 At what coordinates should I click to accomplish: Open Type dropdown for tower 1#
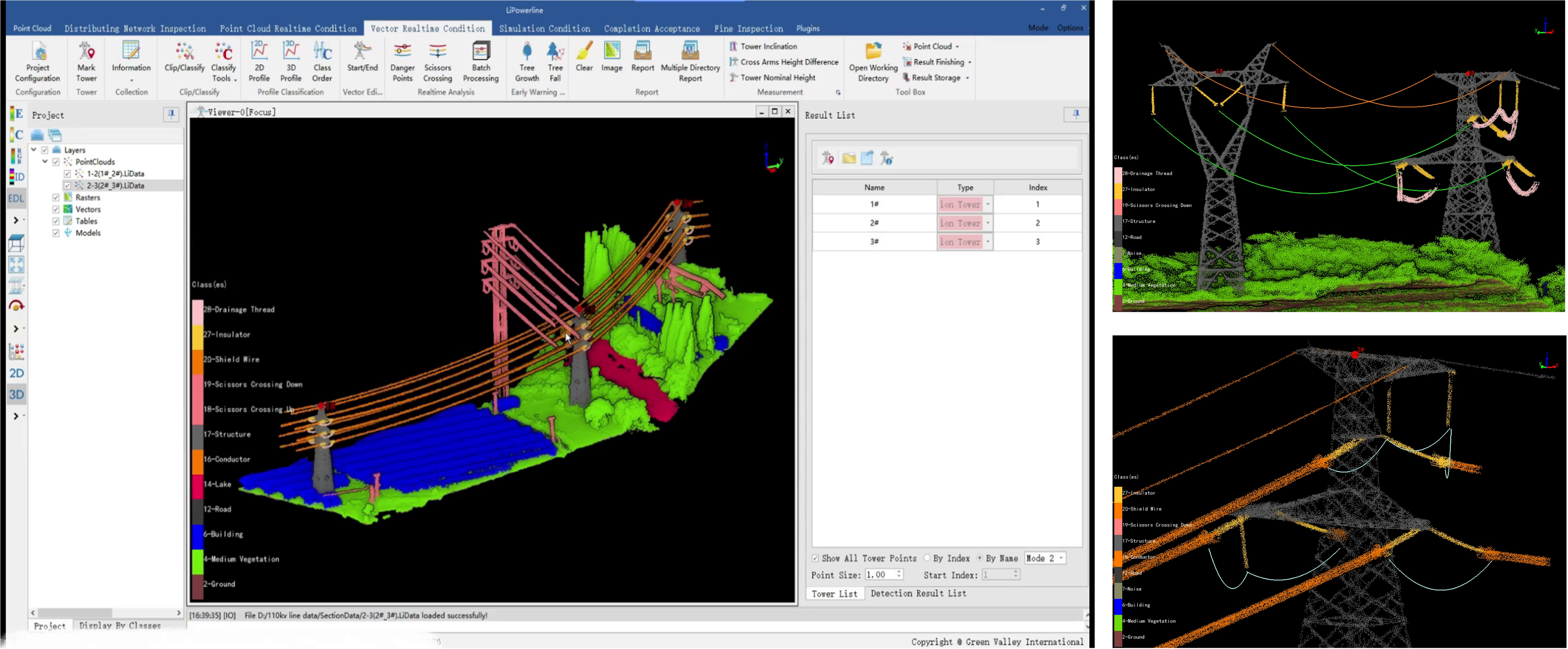[987, 204]
